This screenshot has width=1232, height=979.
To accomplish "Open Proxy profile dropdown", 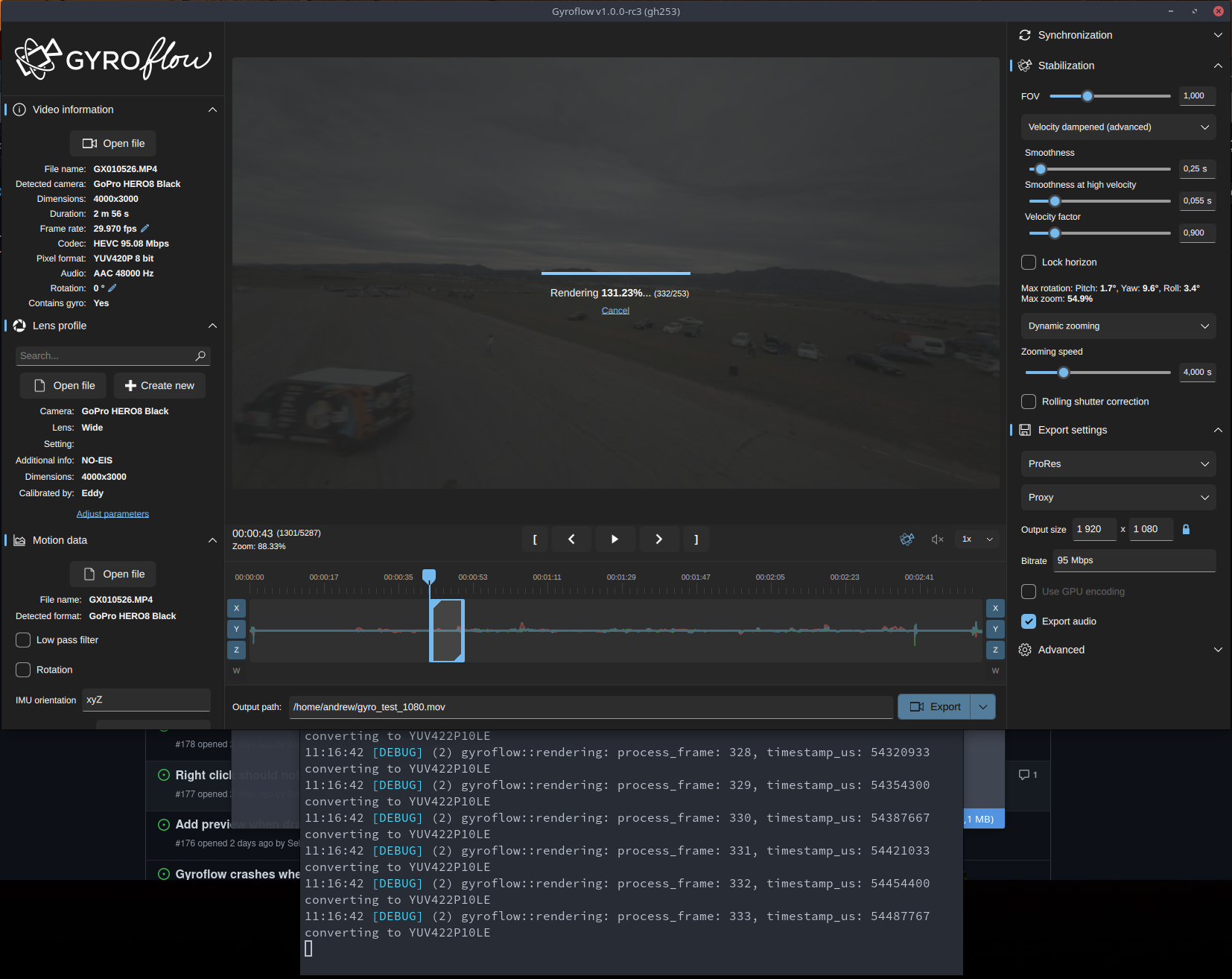I will (1118, 497).
